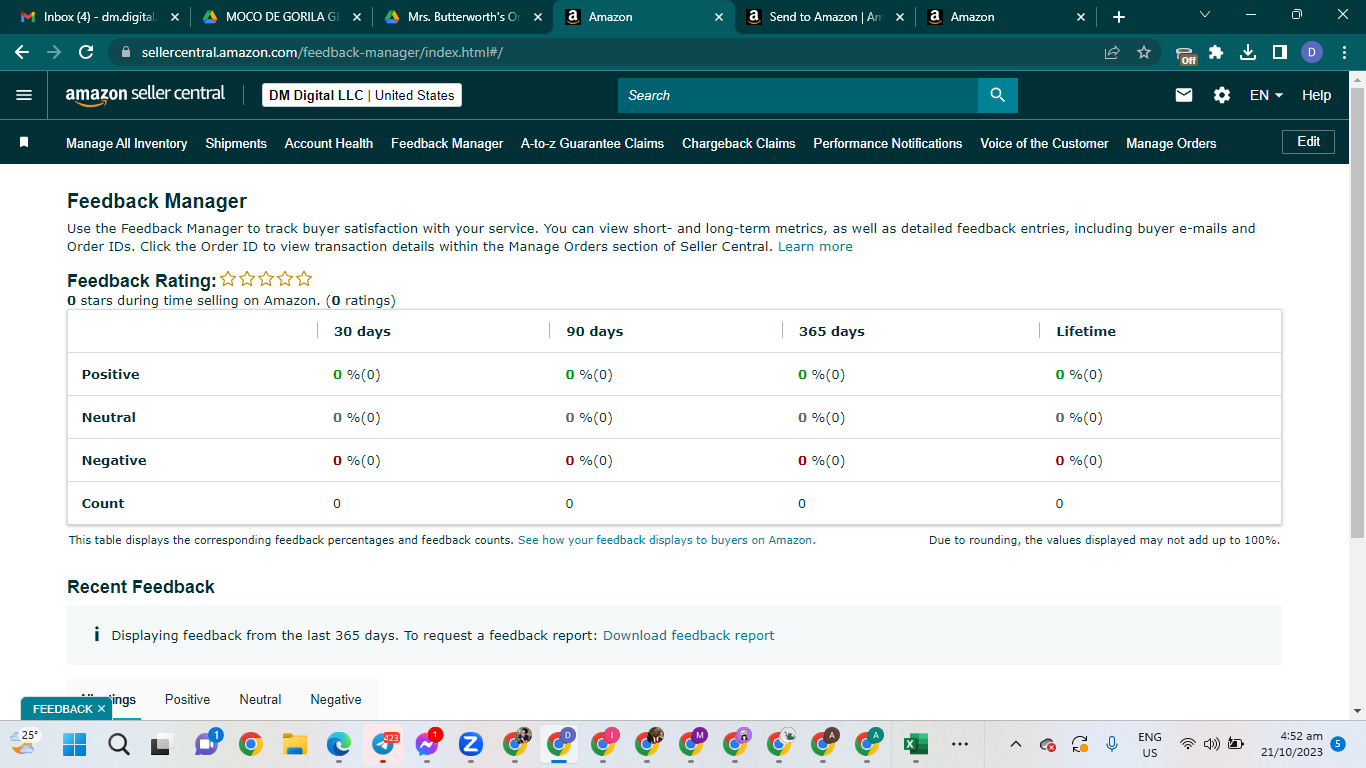This screenshot has height=768, width=1366.
Task: Open the Chrome three-dot menu
Action: pyautogui.click(x=1344, y=52)
